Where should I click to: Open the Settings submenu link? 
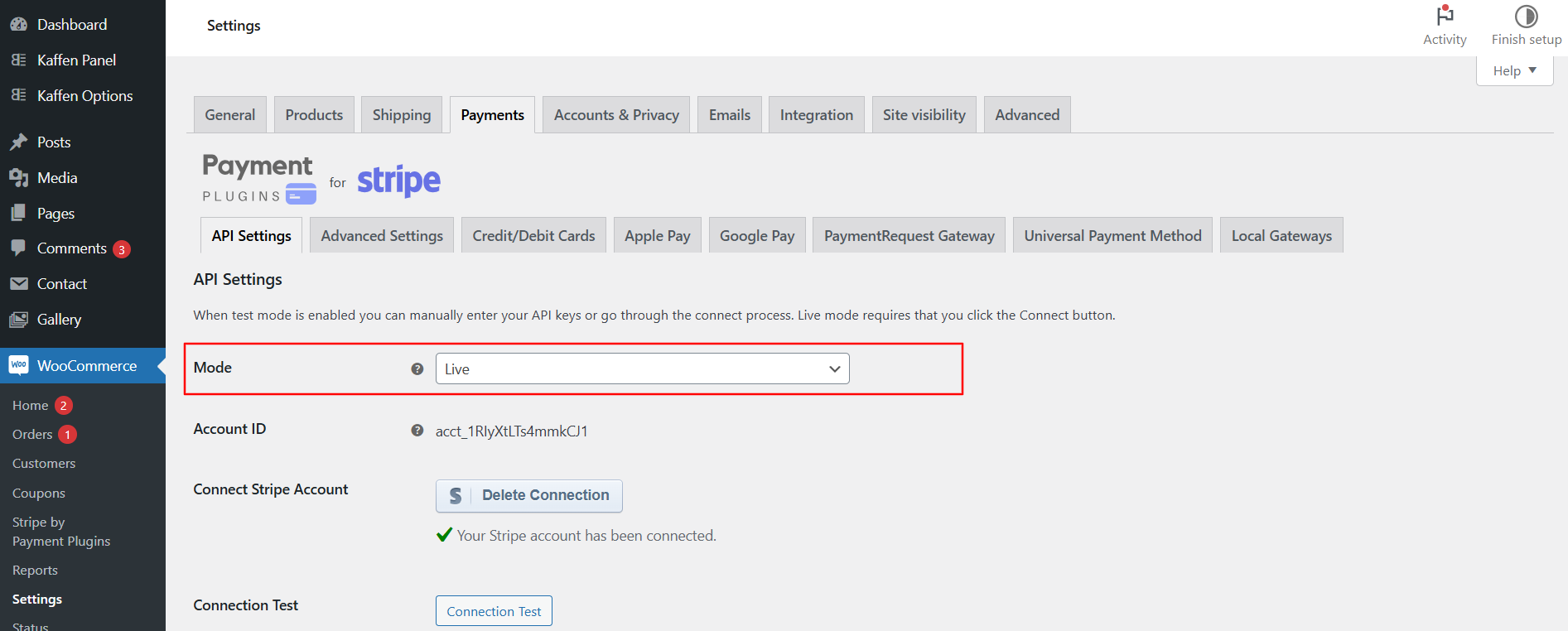pyautogui.click(x=37, y=600)
